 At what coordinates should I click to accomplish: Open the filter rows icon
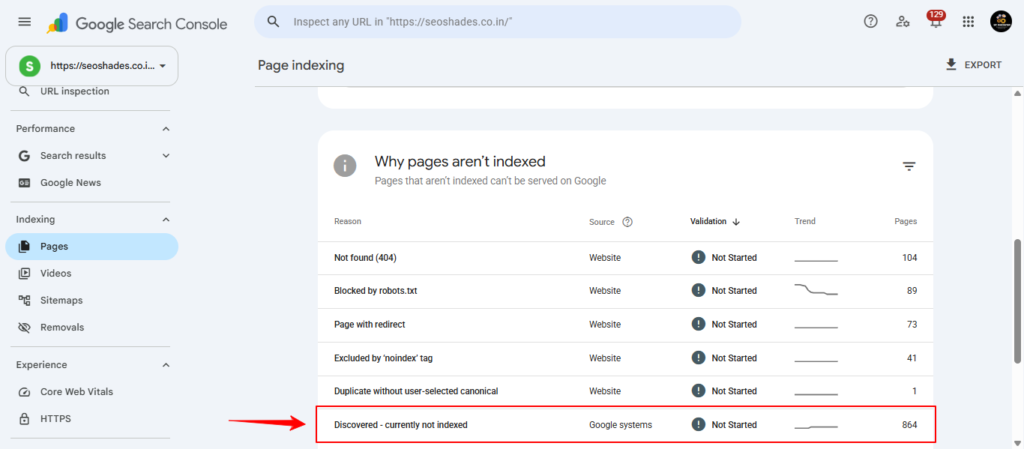point(909,166)
